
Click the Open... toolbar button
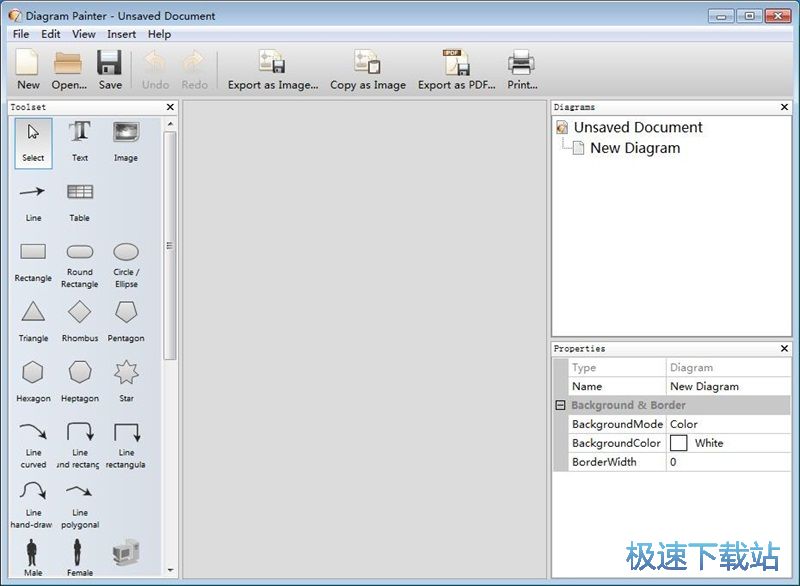click(69, 70)
